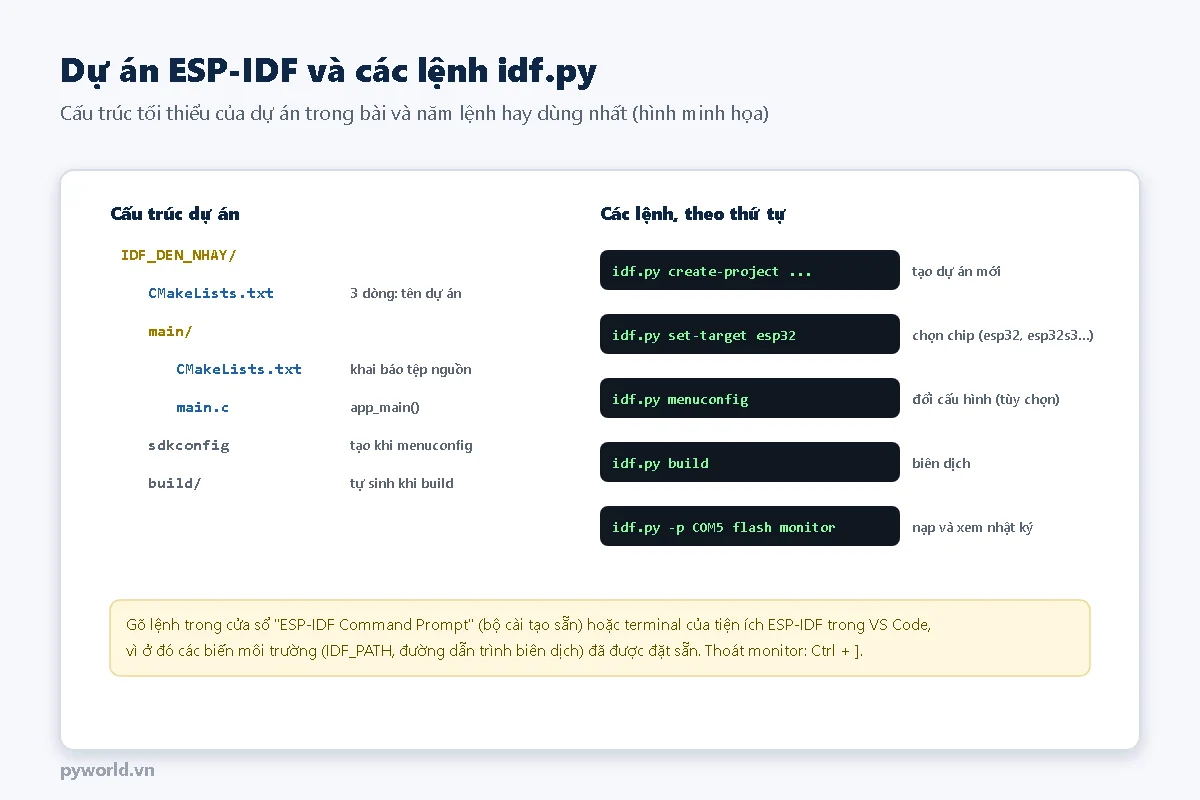
Task: Select the IDF_DEN_NHAY/ root folder
Action: click(x=178, y=255)
